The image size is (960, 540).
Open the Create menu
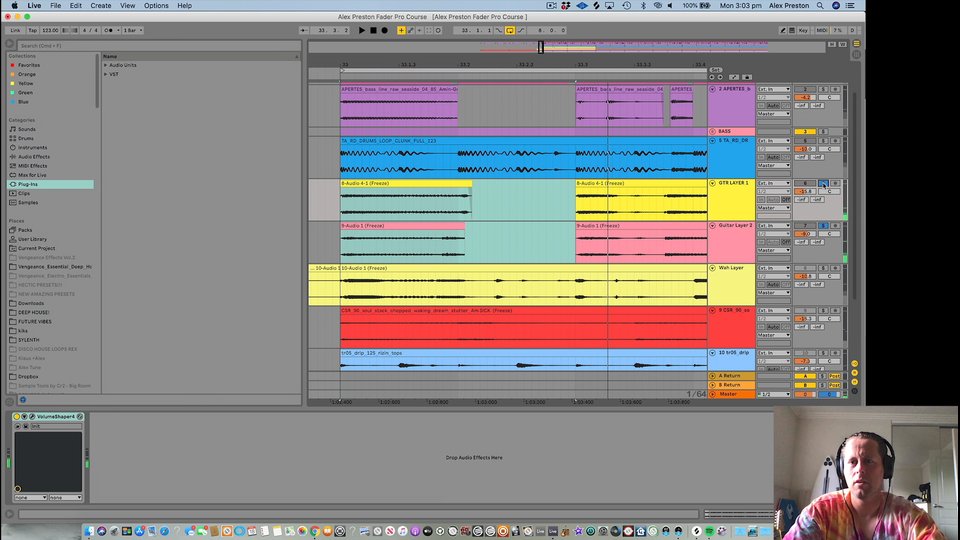pyautogui.click(x=101, y=6)
